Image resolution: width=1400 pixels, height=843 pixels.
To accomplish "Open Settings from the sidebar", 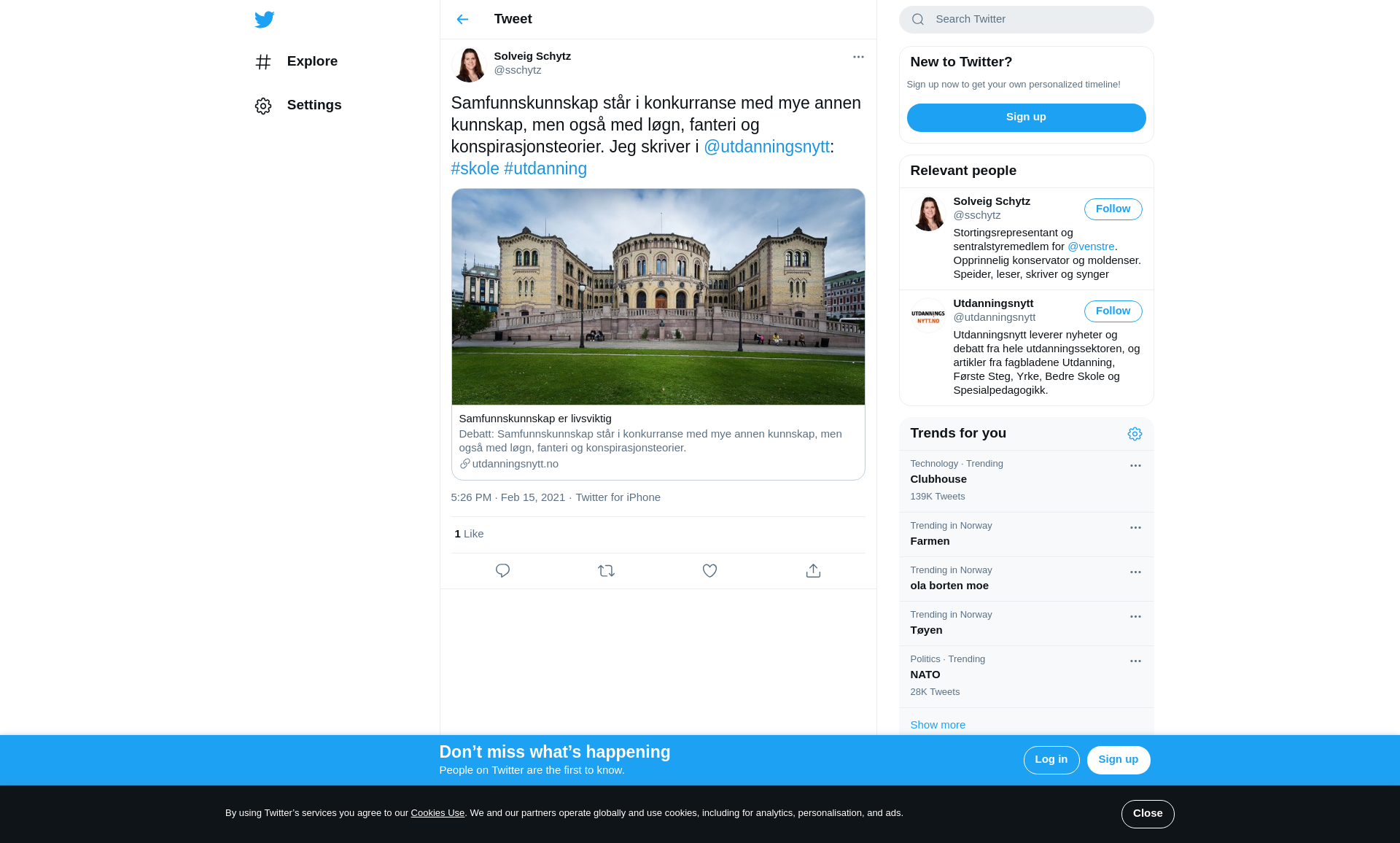I will pos(298,106).
